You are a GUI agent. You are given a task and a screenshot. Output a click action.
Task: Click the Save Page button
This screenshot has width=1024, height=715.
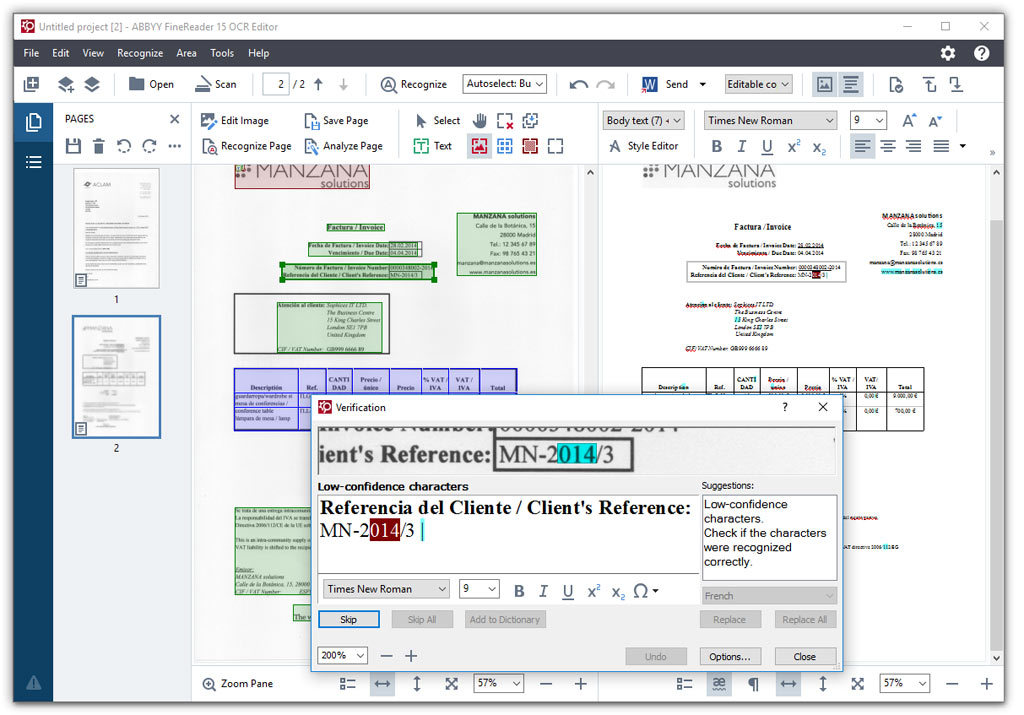click(336, 121)
